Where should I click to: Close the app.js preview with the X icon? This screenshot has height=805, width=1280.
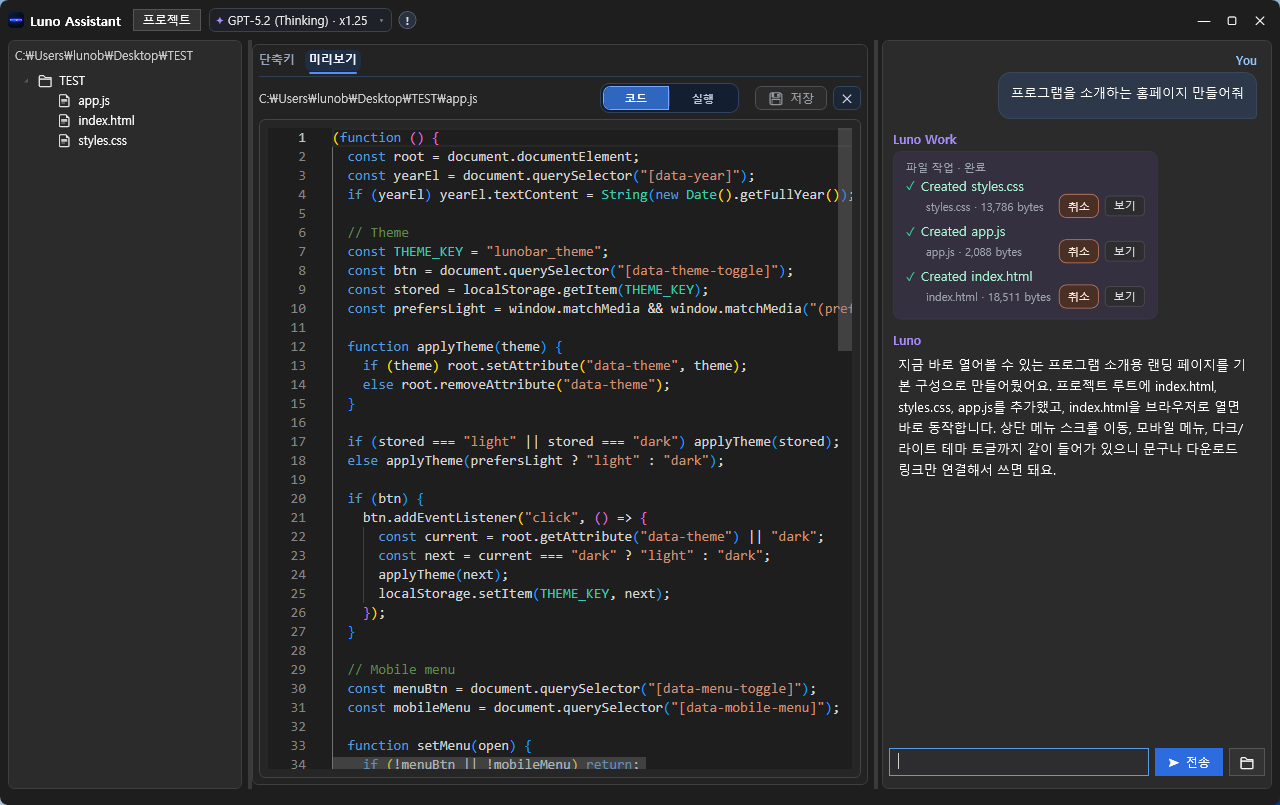click(847, 98)
